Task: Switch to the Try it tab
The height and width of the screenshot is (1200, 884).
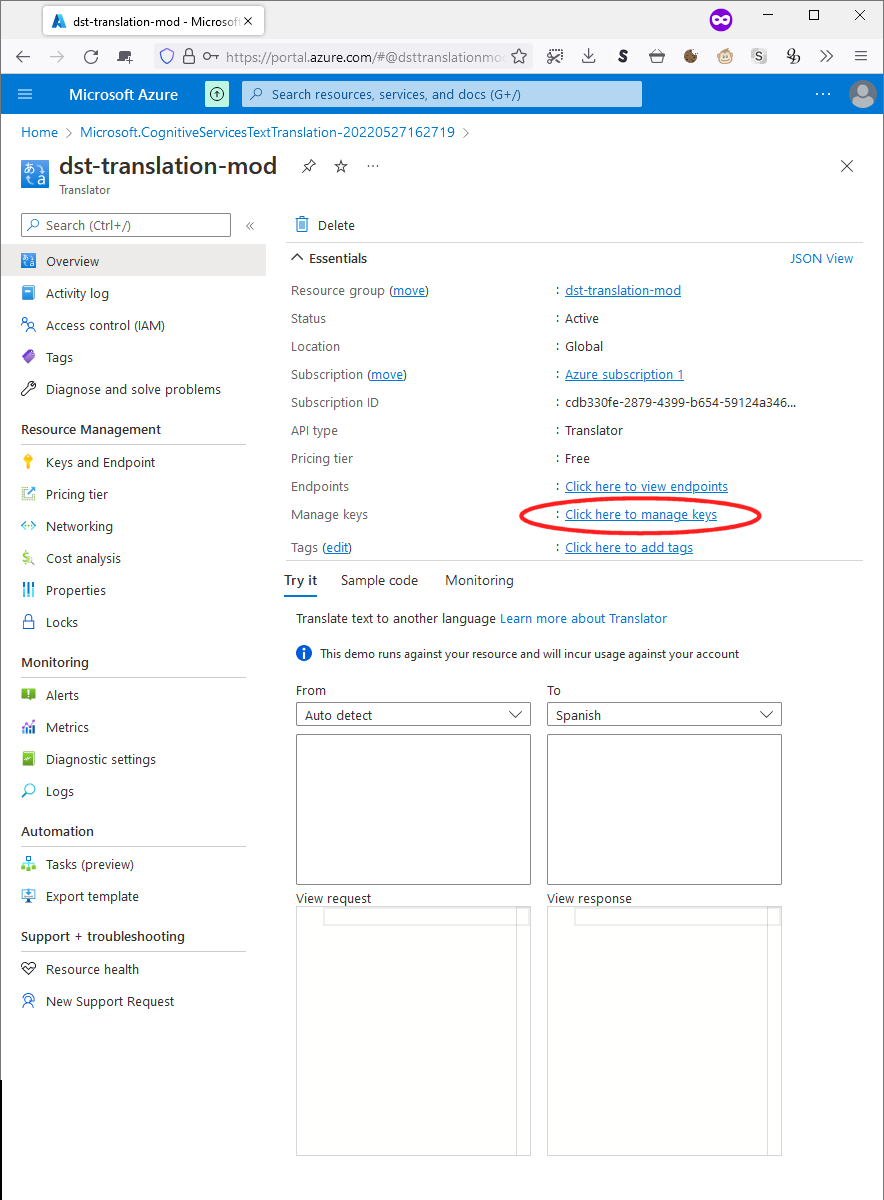Action: click(x=301, y=580)
